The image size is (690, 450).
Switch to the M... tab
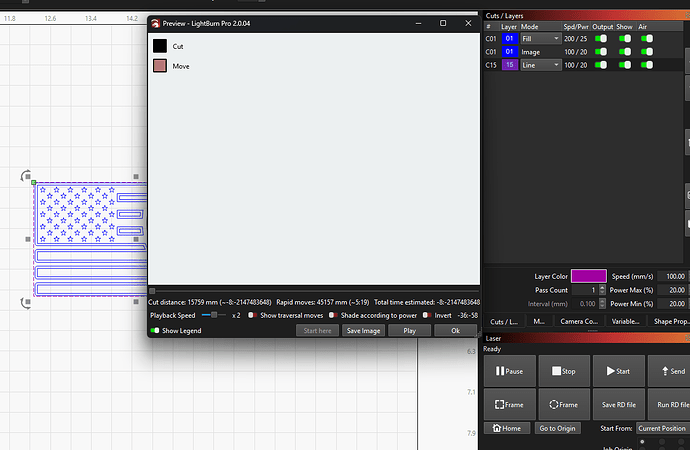[x=539, y=322]
